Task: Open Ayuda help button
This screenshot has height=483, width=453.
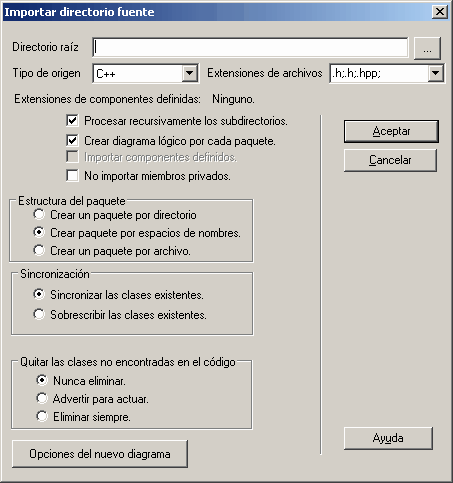Action: (388, 438)
